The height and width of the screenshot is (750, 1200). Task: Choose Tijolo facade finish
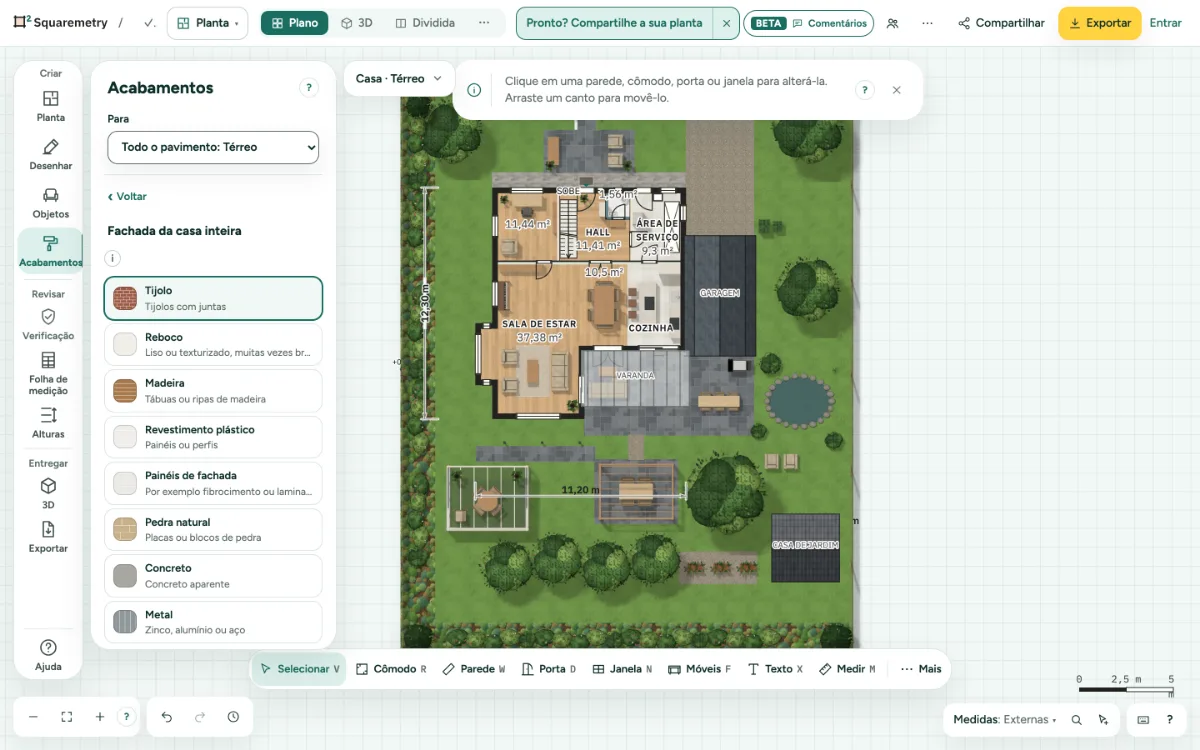pos(213,298)
